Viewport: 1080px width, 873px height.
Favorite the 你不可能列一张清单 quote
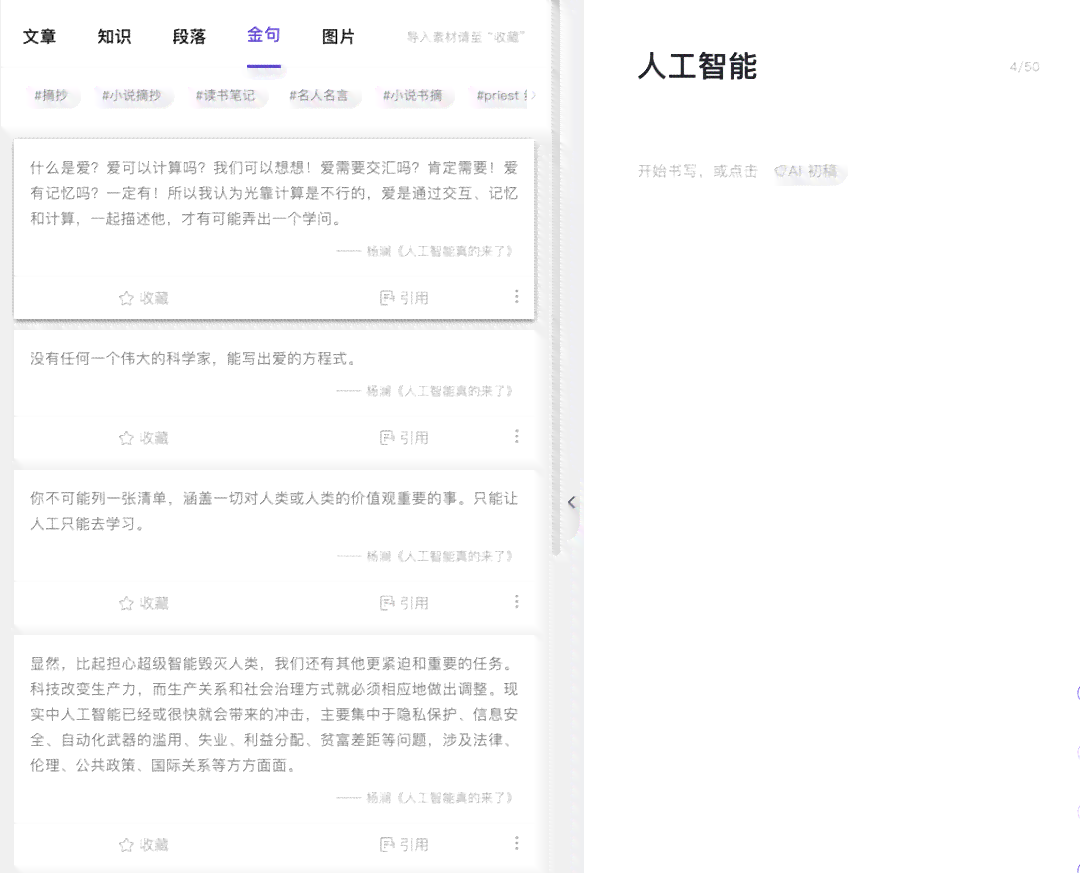[x=144, y=603]
